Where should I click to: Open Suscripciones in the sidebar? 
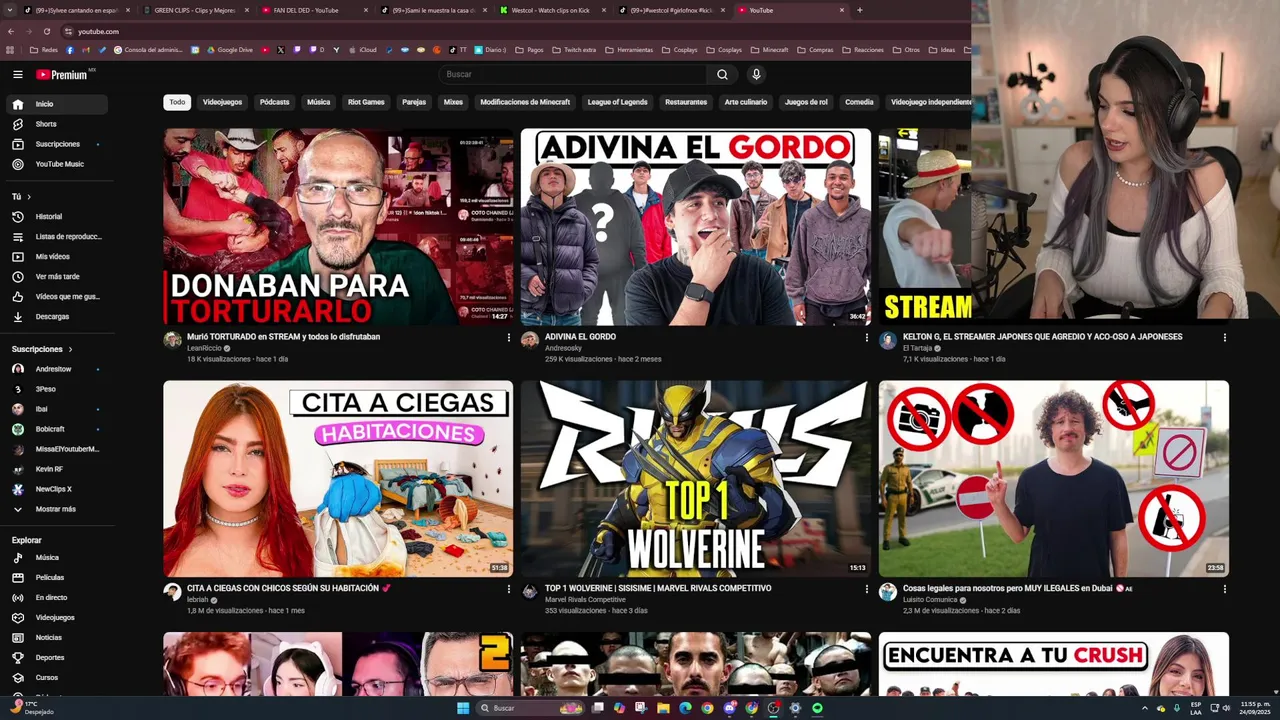(x=57, y=144)
